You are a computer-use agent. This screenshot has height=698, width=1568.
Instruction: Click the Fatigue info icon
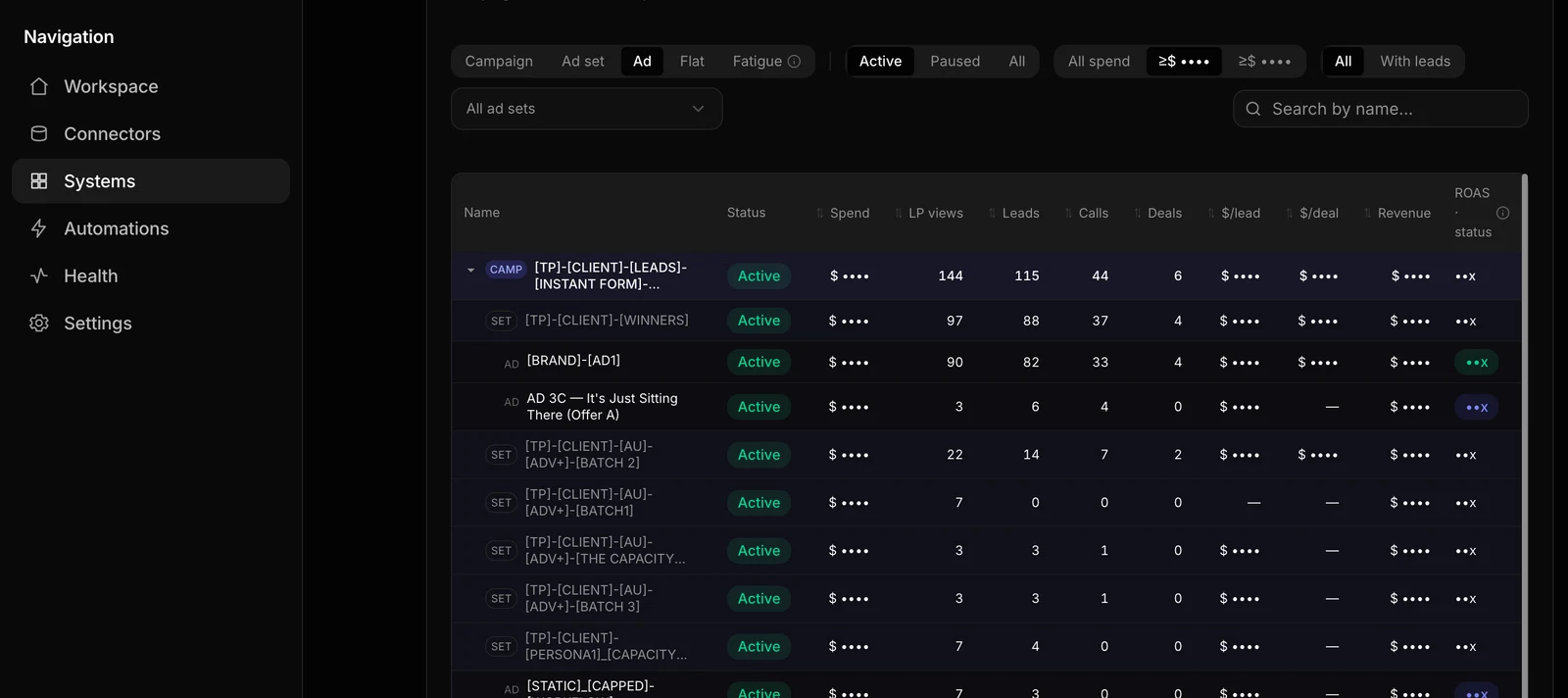click(x=794, y=61)
